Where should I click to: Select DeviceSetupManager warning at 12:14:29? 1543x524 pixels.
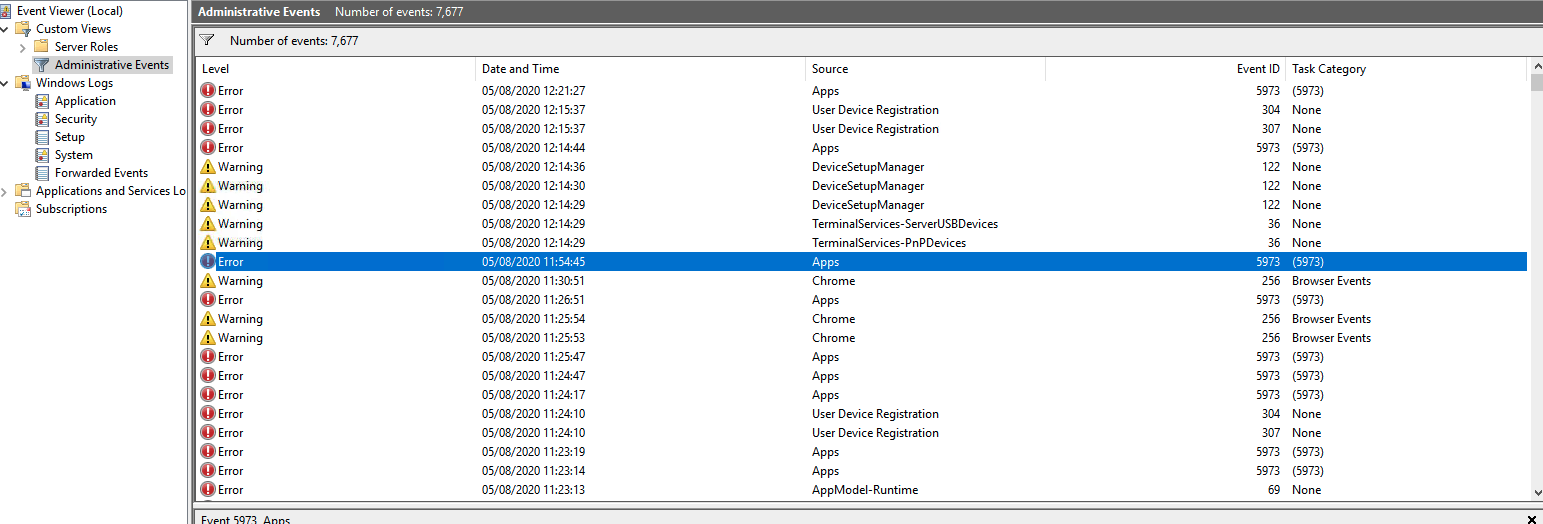(x=862, y=205)
